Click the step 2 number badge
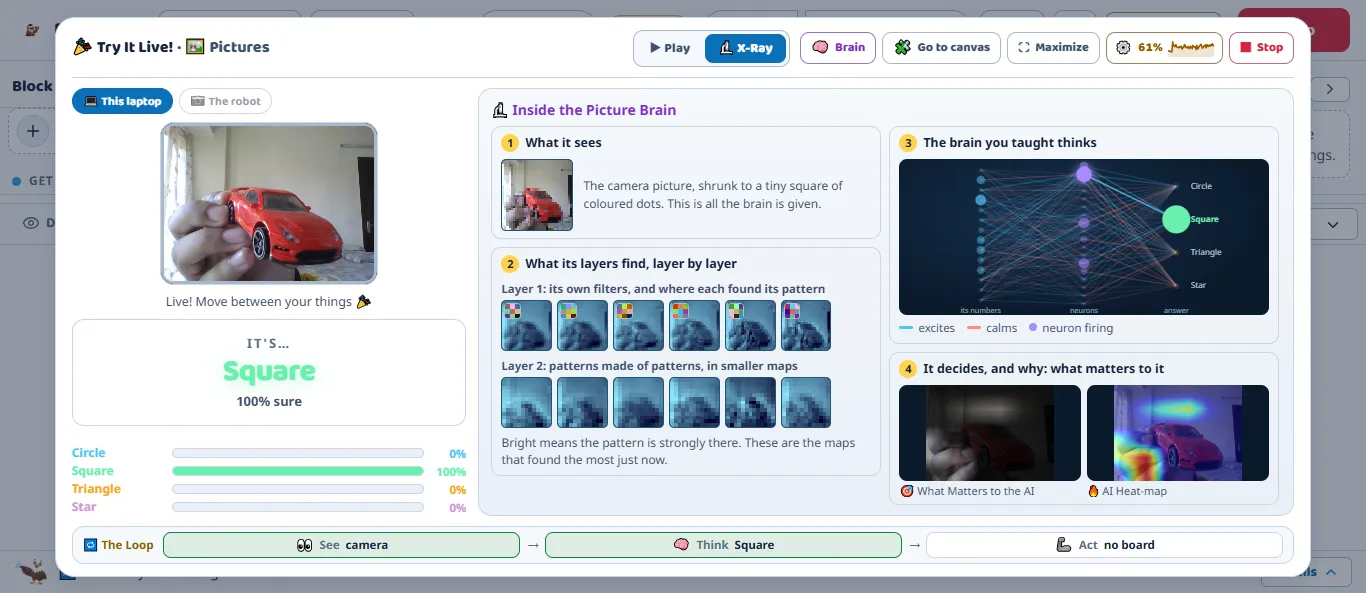The image size is (1366, 593). coord(510,264)
